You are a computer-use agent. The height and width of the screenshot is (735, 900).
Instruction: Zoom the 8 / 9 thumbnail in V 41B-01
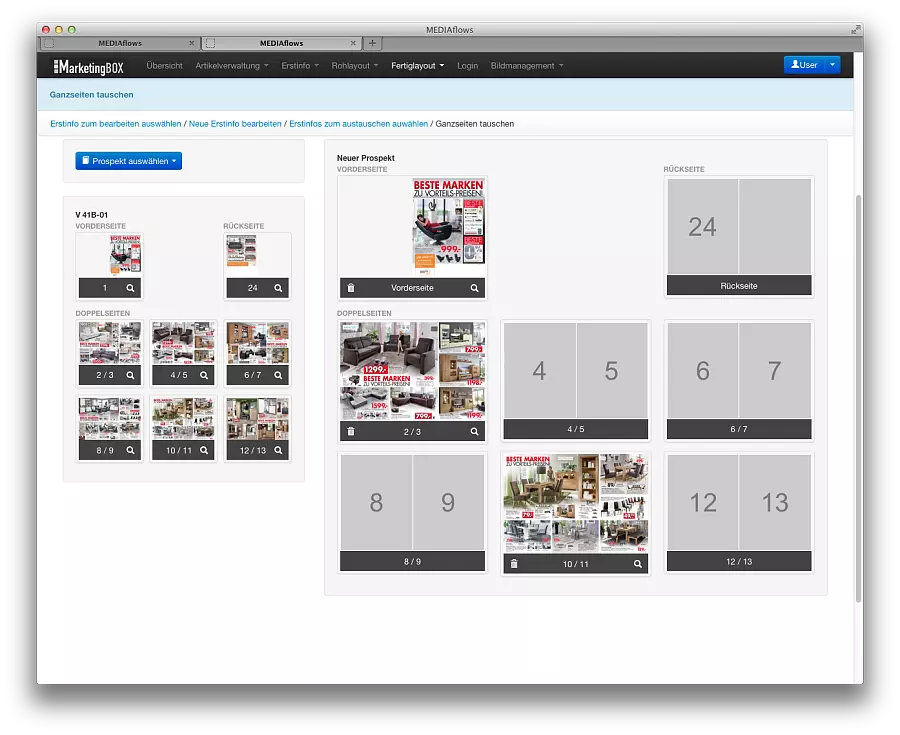(130, 450)
